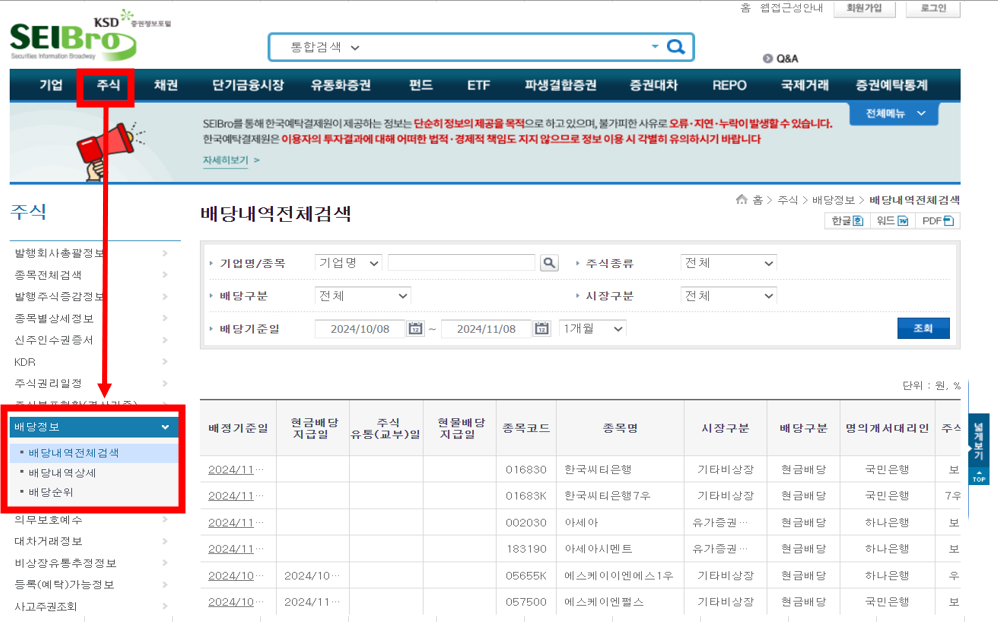The width and height of the screenshot is (998, 622).
Task: Open the 기업명 type dropdown
Action: pos(349,263)
